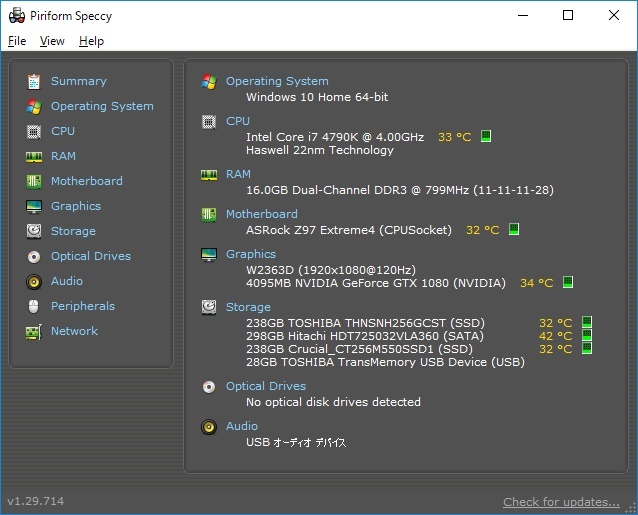
Task: Click the Motherboard icon in summary panel
Action: tap(209, 214)
